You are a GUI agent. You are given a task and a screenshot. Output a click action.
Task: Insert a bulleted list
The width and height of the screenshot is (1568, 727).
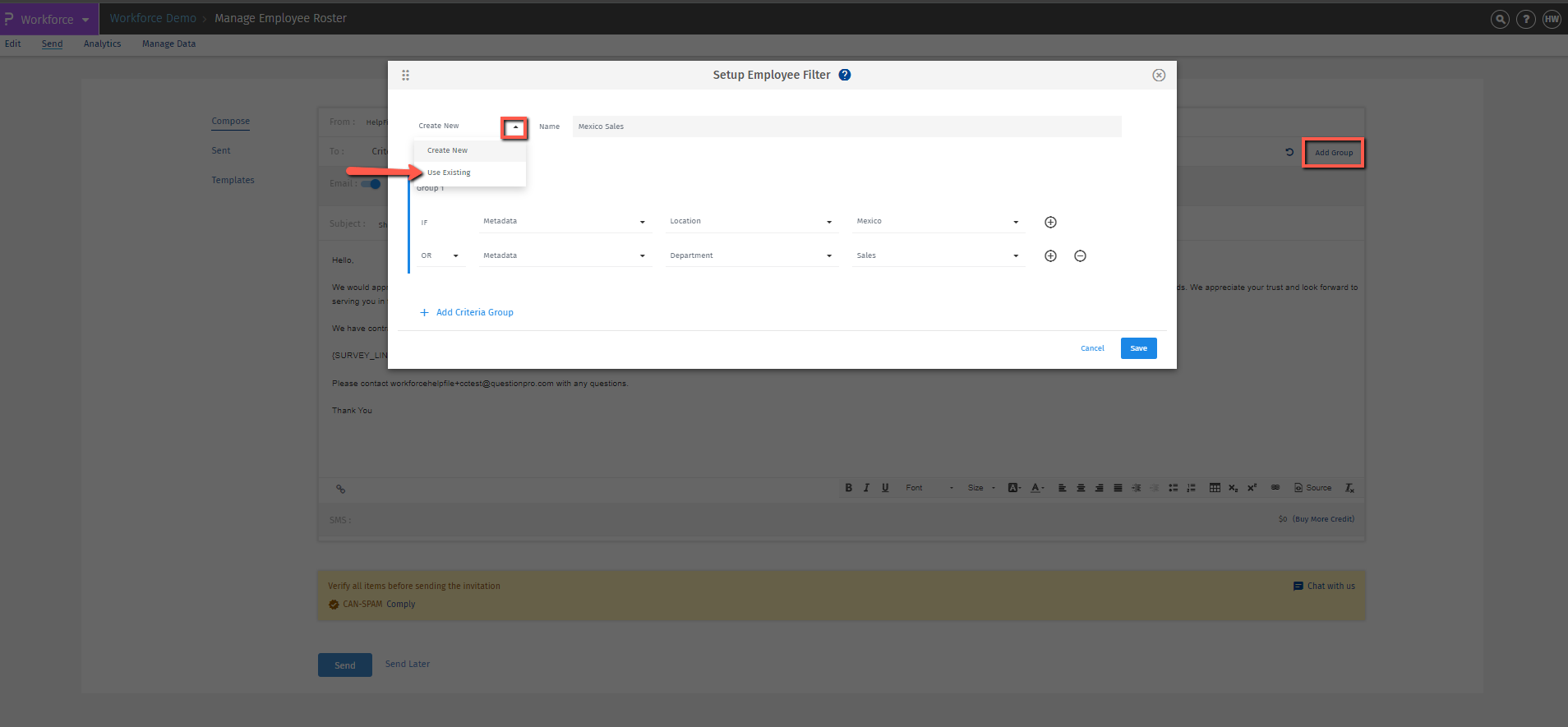point(1173,488)
